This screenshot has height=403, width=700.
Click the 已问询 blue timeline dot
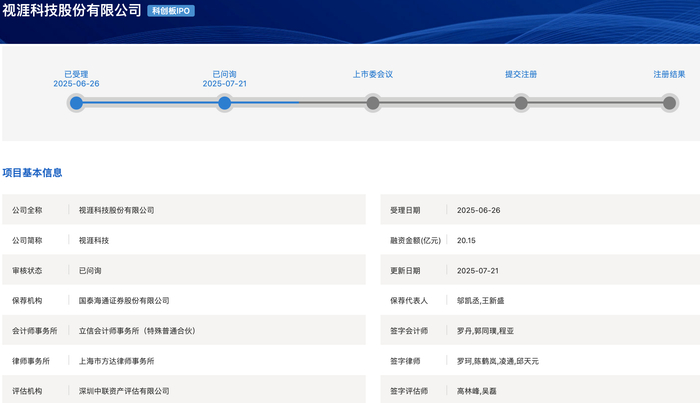225,103
